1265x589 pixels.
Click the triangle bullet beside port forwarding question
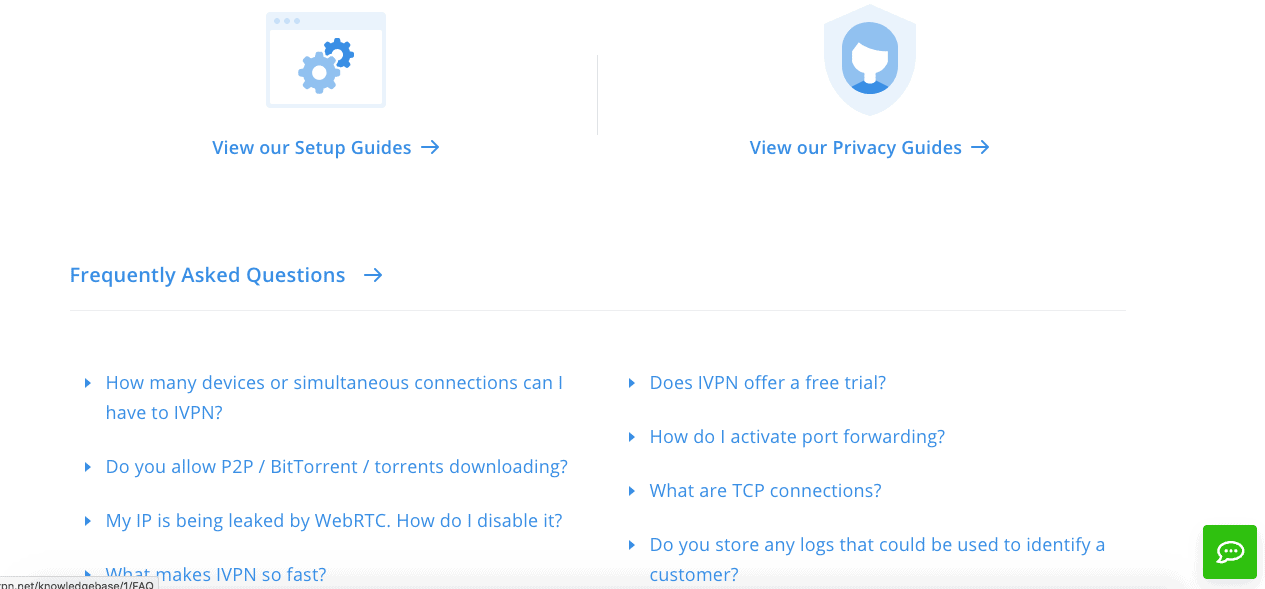pos(632,437)
